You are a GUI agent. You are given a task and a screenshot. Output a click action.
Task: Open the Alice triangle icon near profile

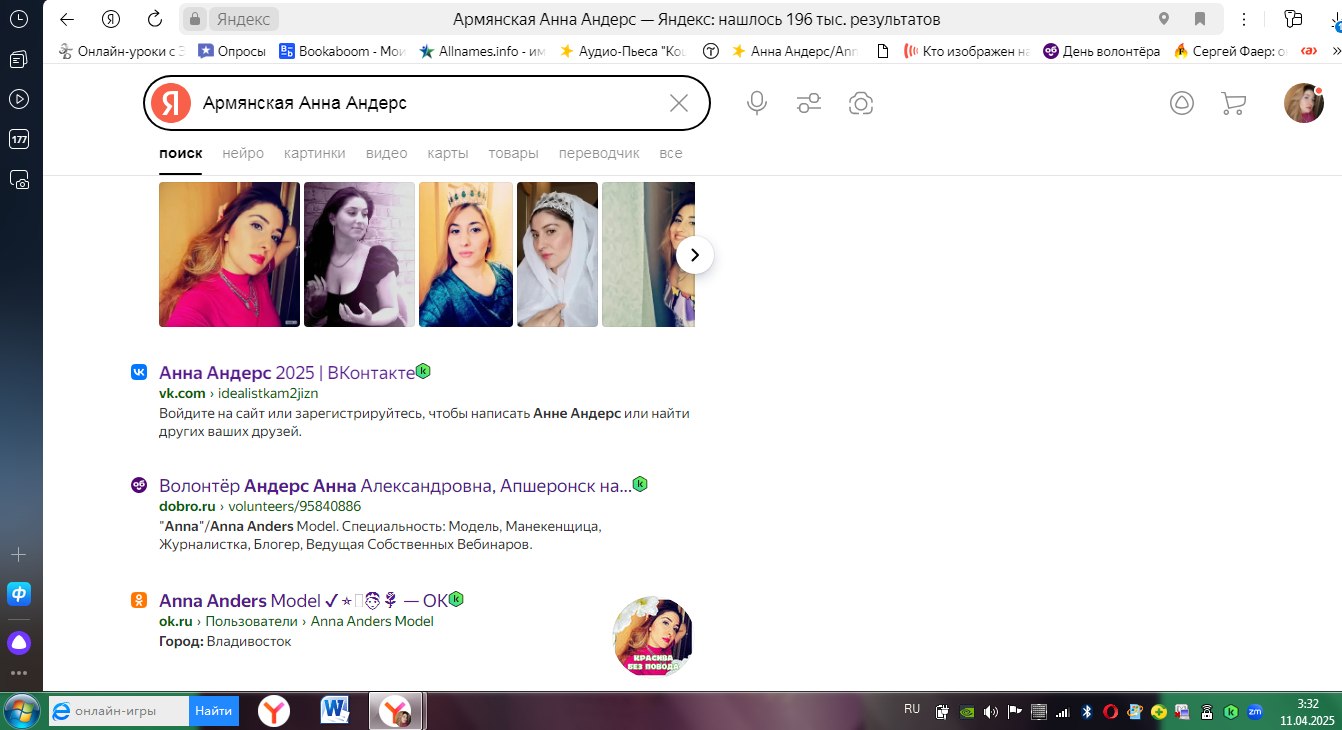click(x=1182, y=103)
